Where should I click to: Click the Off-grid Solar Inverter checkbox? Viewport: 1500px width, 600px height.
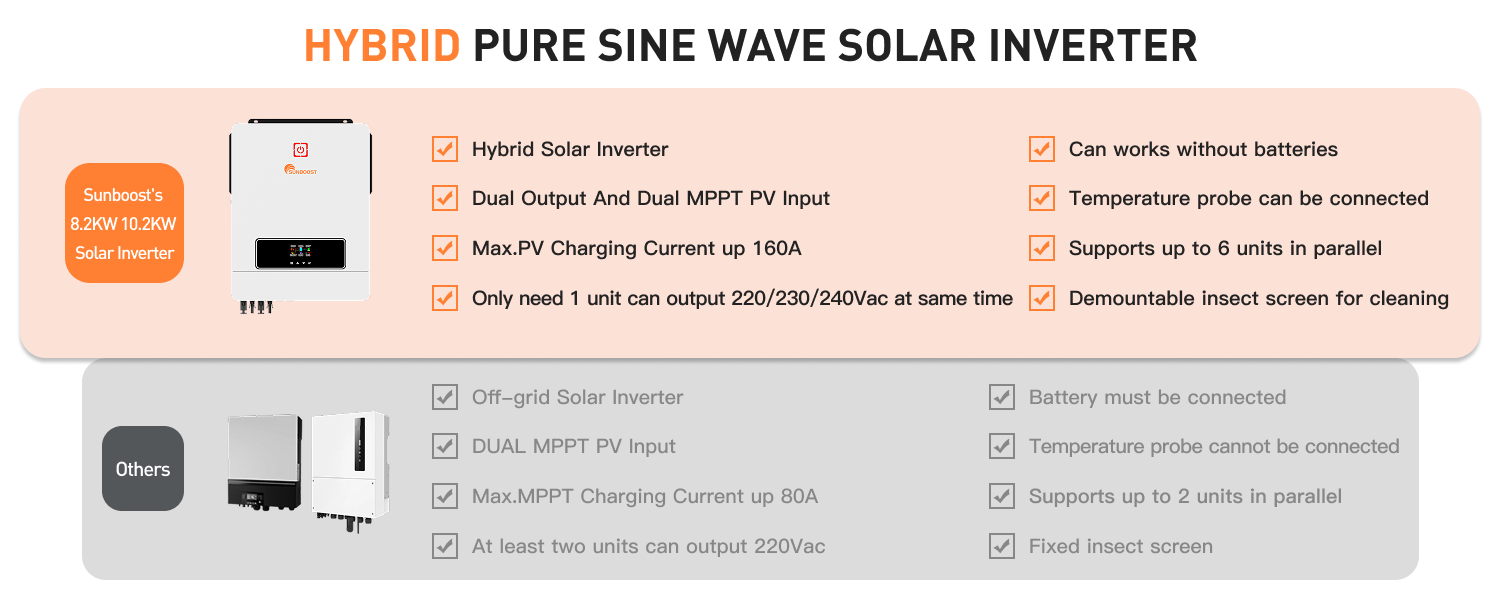point(445,397)
